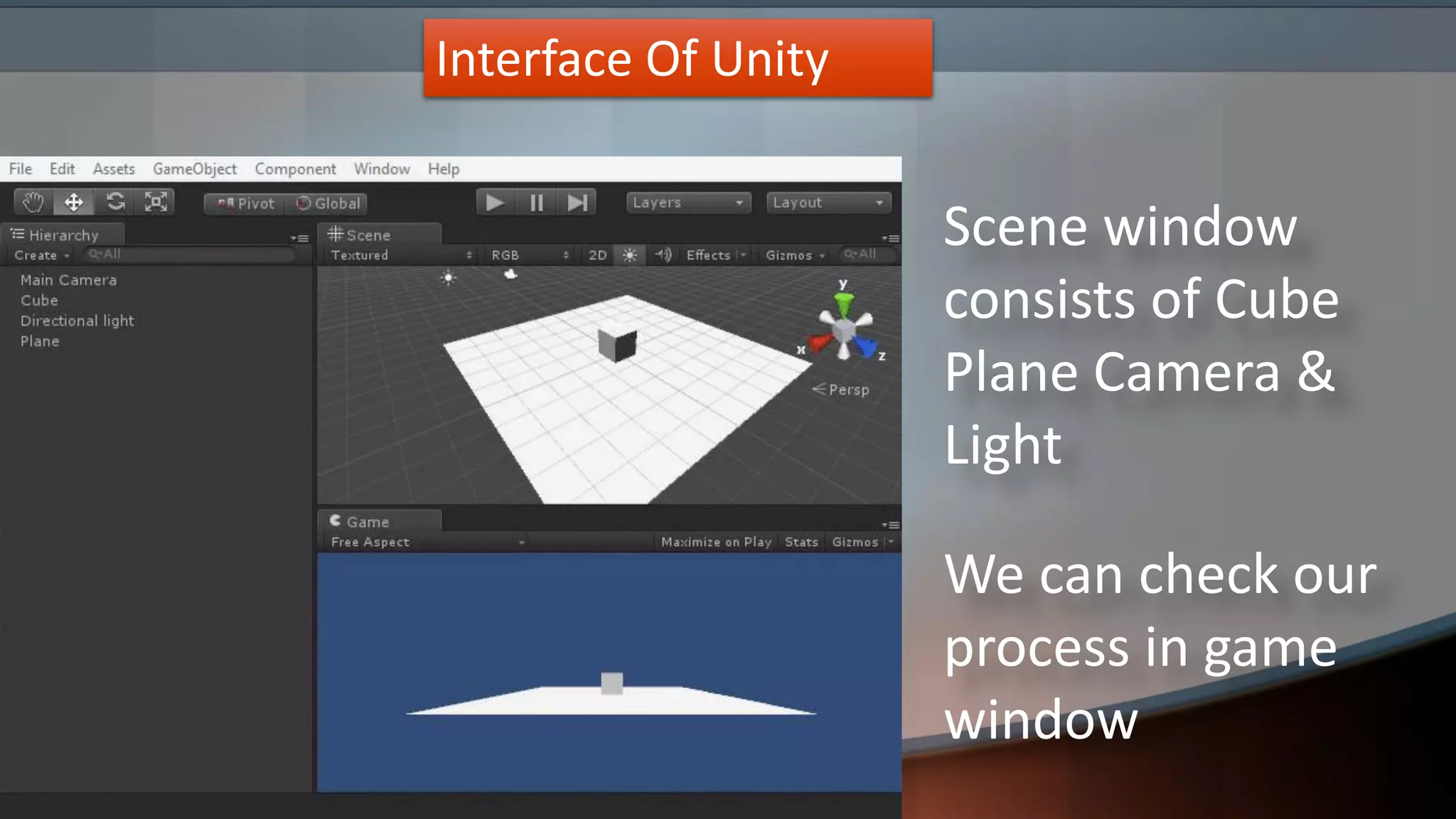Enable 2D scene view mode
Viewport: 1456px width, 819px height.
[597, 255]
